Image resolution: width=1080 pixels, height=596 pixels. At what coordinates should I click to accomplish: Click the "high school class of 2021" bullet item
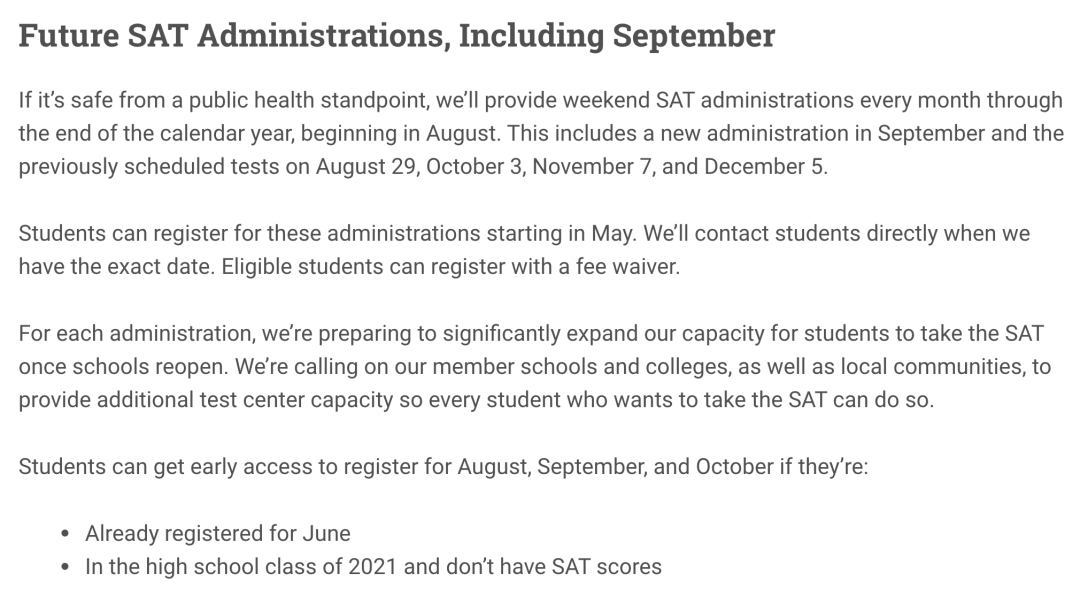pyautogui.click(x=373, y=567)
